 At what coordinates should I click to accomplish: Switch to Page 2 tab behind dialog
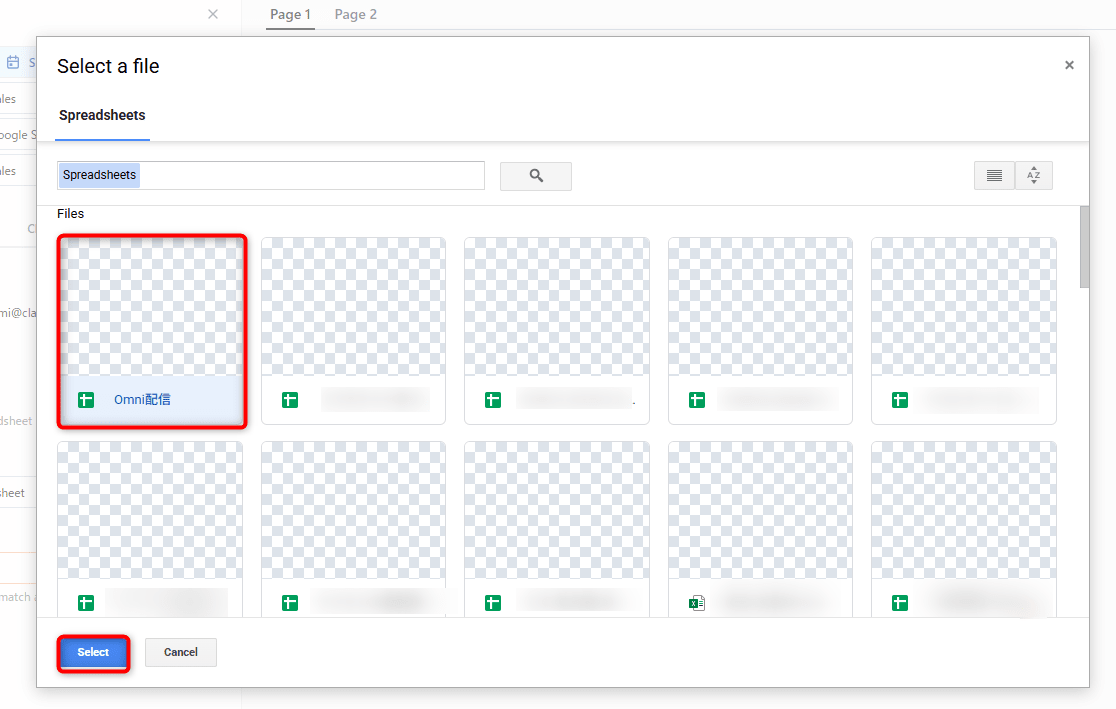(356, 15)
